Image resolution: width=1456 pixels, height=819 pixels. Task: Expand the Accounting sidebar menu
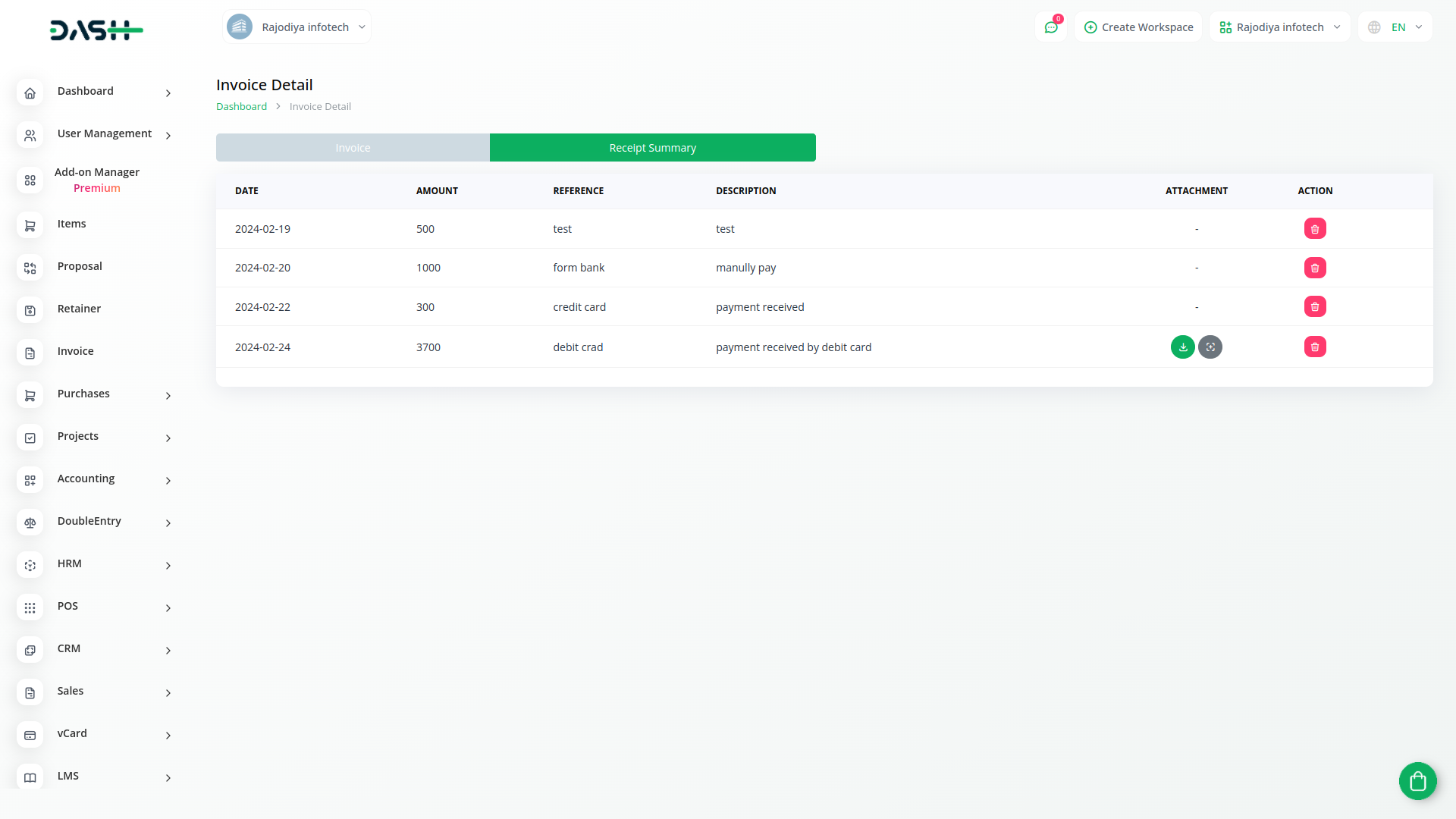point(168,480)
